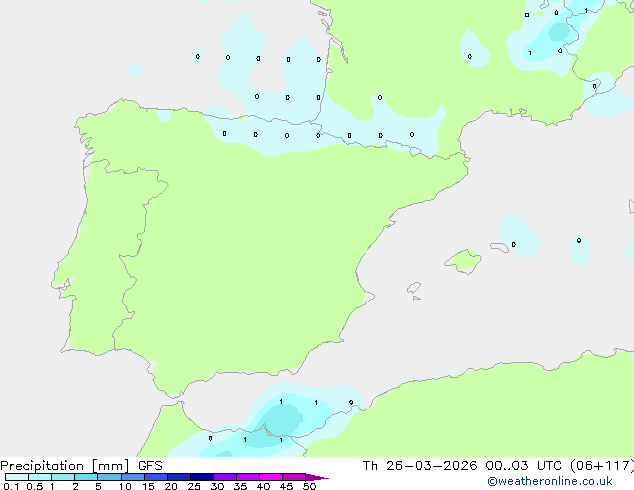The height and width of the screenshot is (490, 634).
Task: Pick the legend swatch between 10 and 15
Action: click(x=133, y=477)
